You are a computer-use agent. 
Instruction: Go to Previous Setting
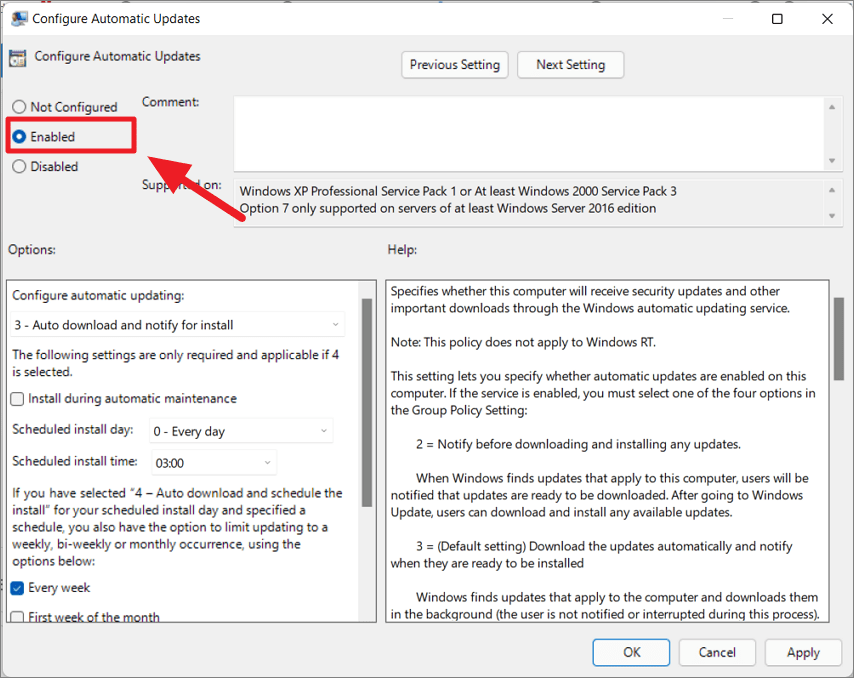coord(455,65)
